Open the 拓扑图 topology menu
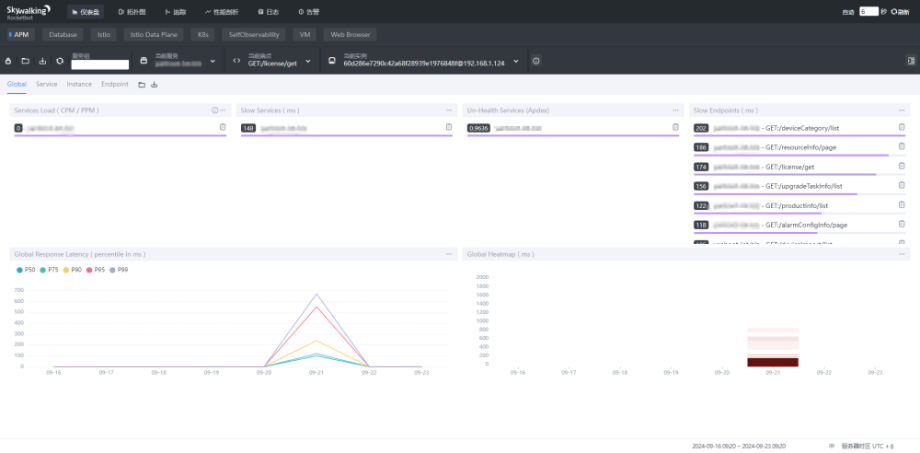 [x=130, y=12]
